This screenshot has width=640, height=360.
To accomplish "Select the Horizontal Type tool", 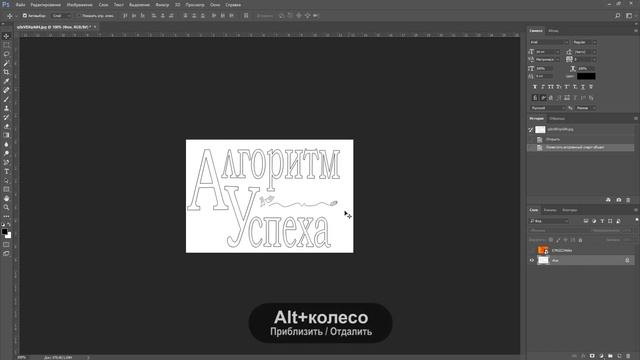I will point(6,171).
